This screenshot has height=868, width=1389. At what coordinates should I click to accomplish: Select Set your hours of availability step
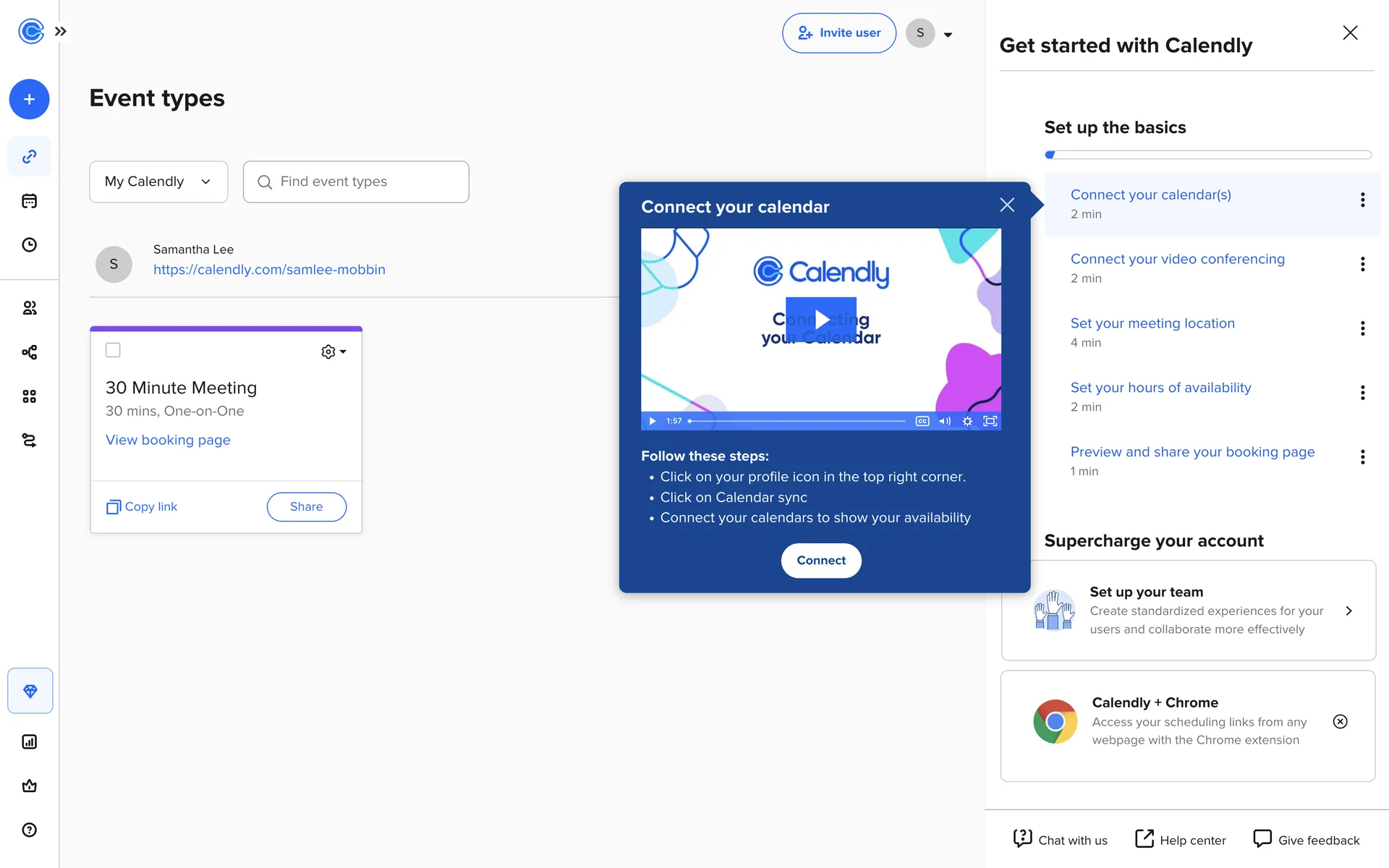tap(1160, 388)
